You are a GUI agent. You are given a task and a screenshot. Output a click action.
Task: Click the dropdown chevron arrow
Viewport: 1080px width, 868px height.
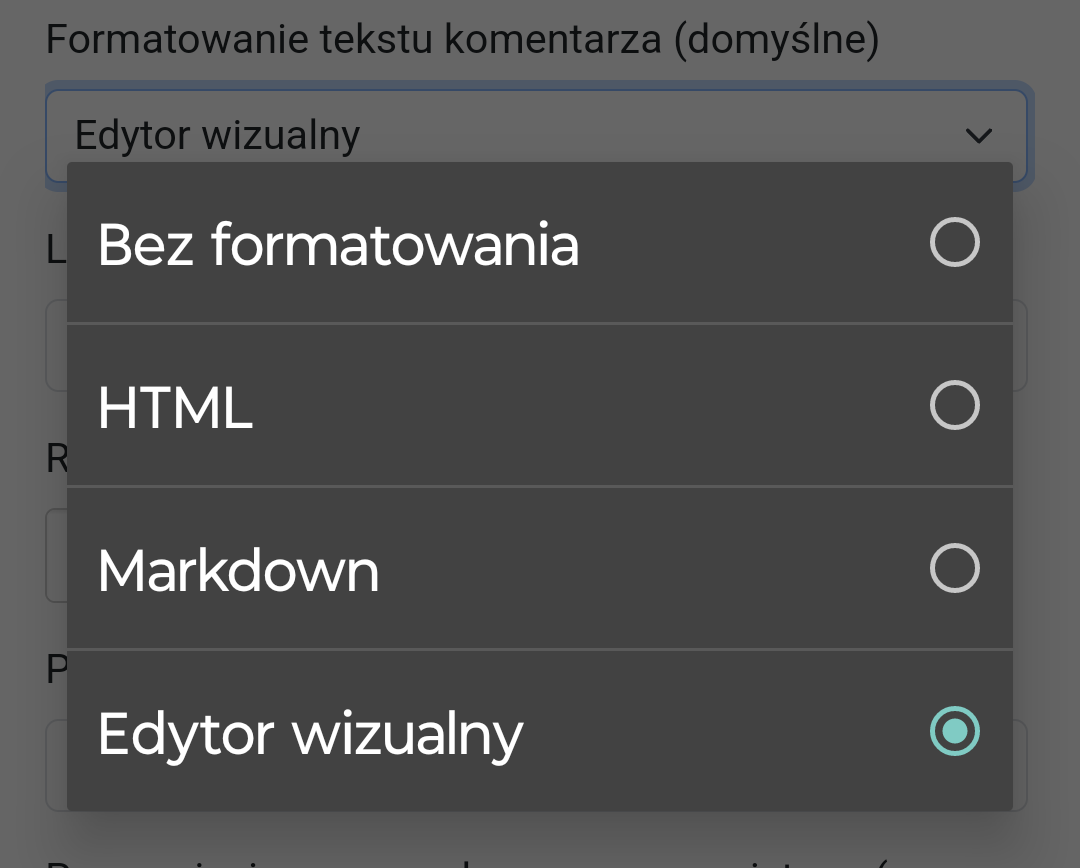[x=978, y=135]
